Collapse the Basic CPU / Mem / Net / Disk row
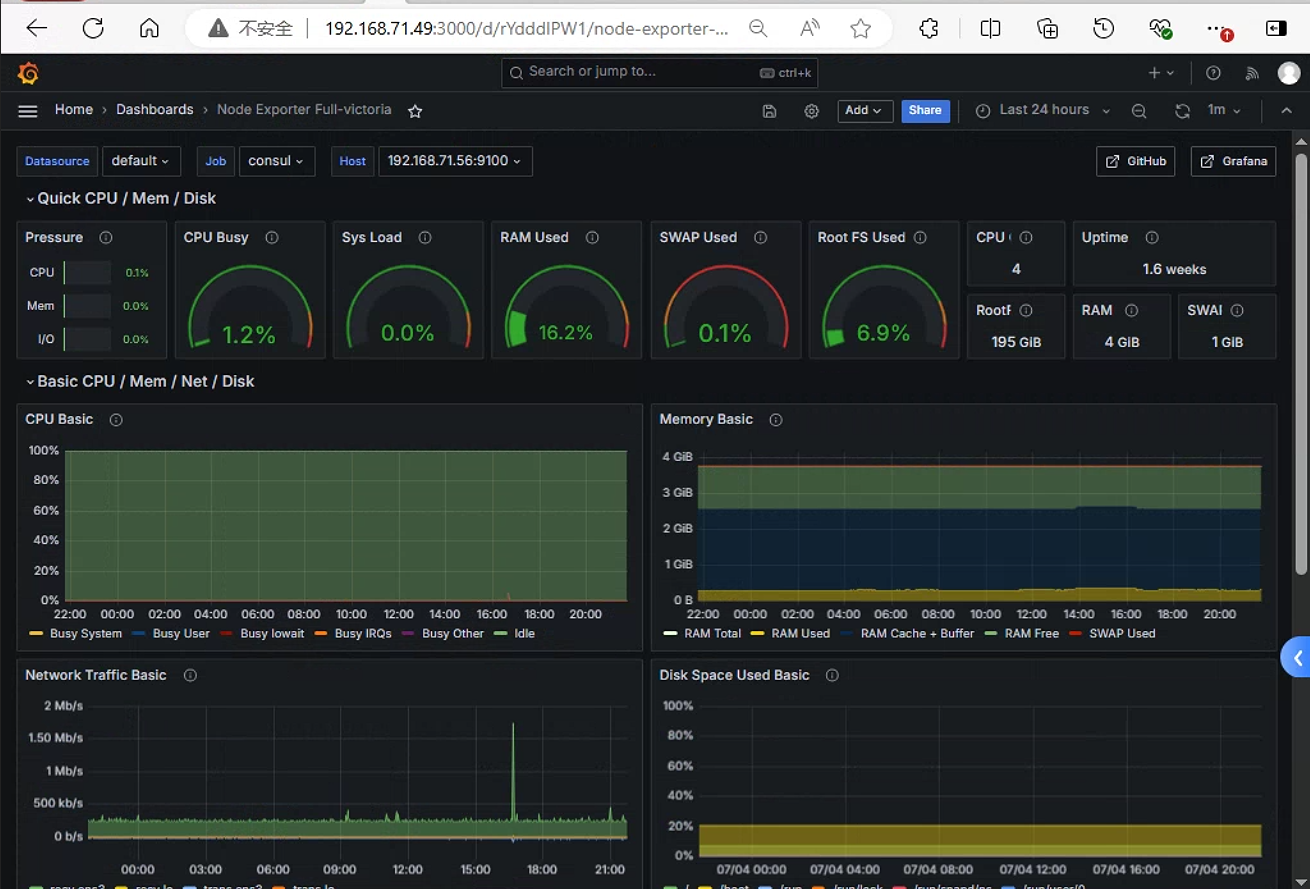Screen dimensions: 1310x889 tap(140, 382)
